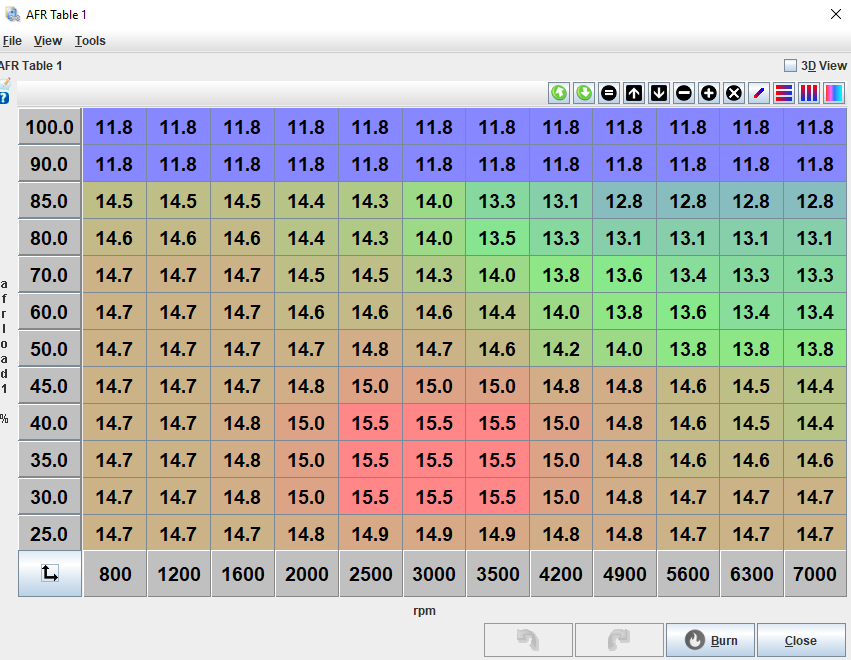This screenshot has width=851, height=660.
Task: Click the multiply (X) scale icon
Action: click(734, 93)
